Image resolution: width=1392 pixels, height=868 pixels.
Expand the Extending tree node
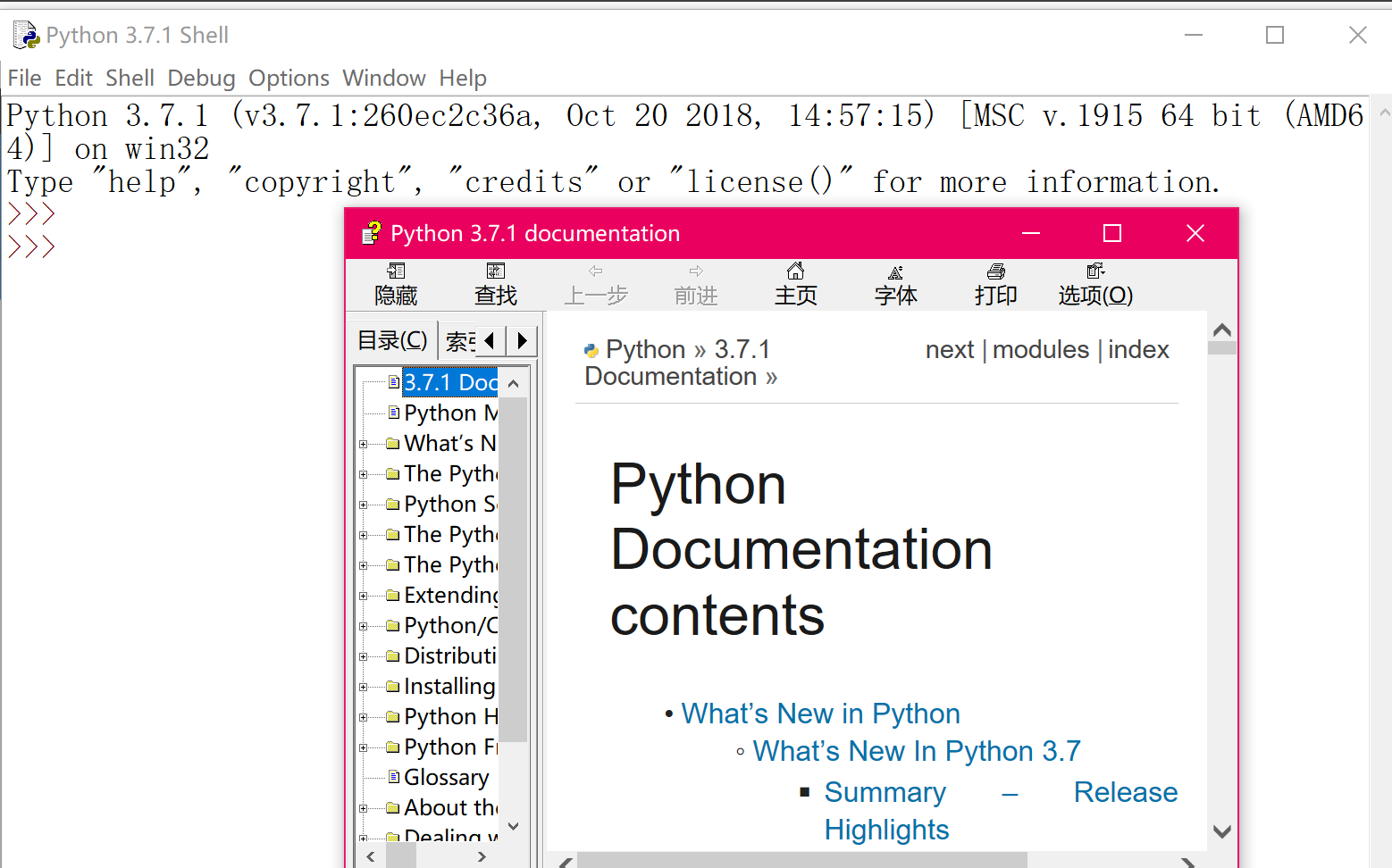(364, 596)
